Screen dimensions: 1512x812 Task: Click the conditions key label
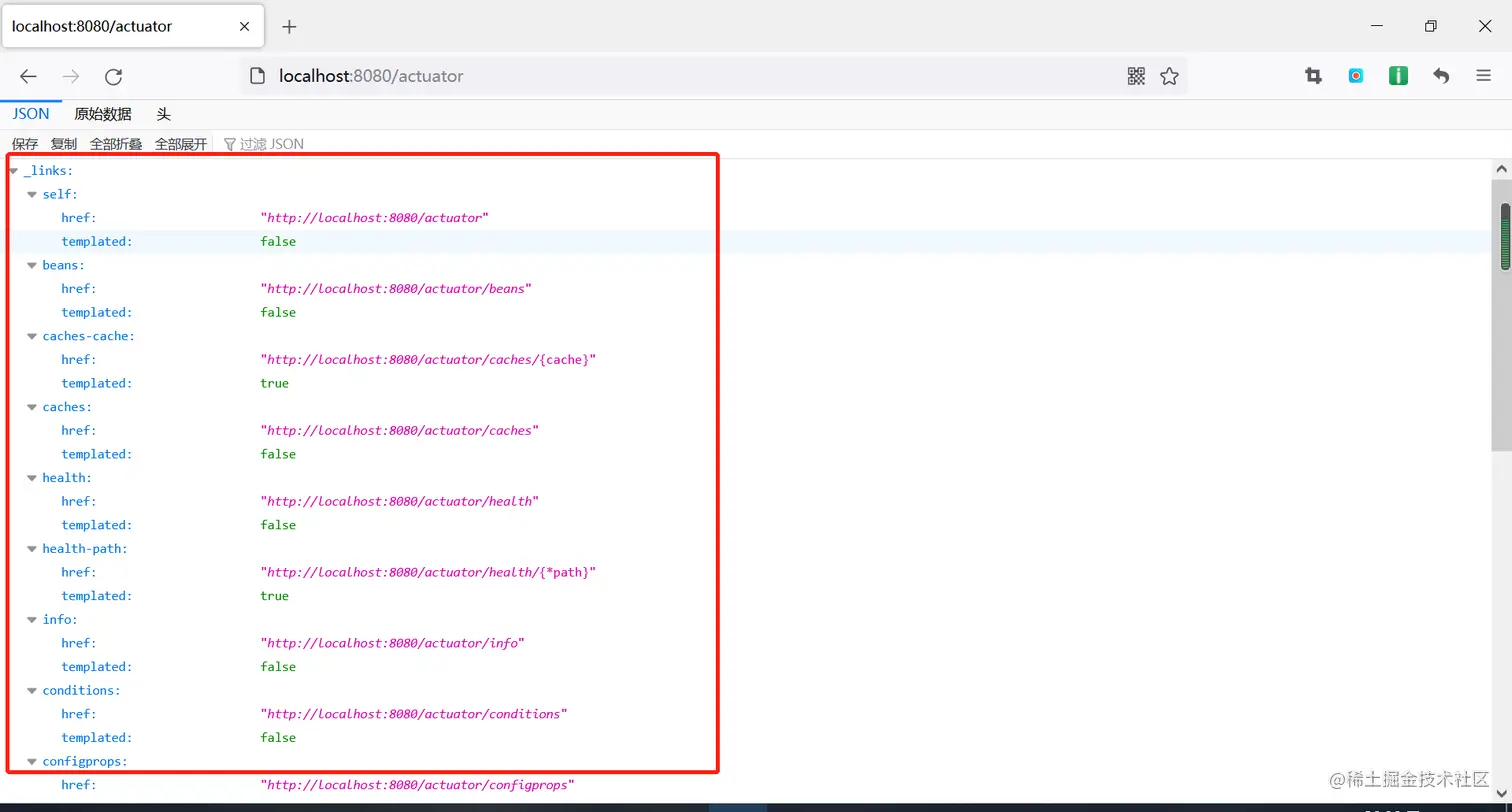[x=81, y=692]
